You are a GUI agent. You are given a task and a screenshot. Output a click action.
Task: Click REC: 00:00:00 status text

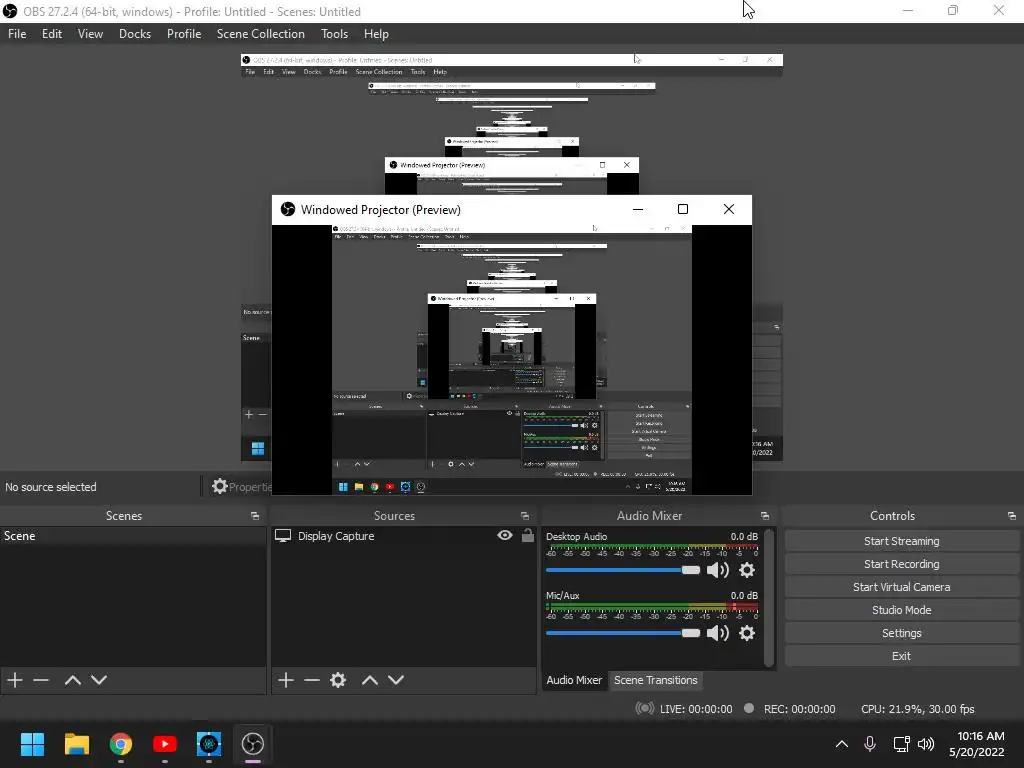click(x=799, y=709)
